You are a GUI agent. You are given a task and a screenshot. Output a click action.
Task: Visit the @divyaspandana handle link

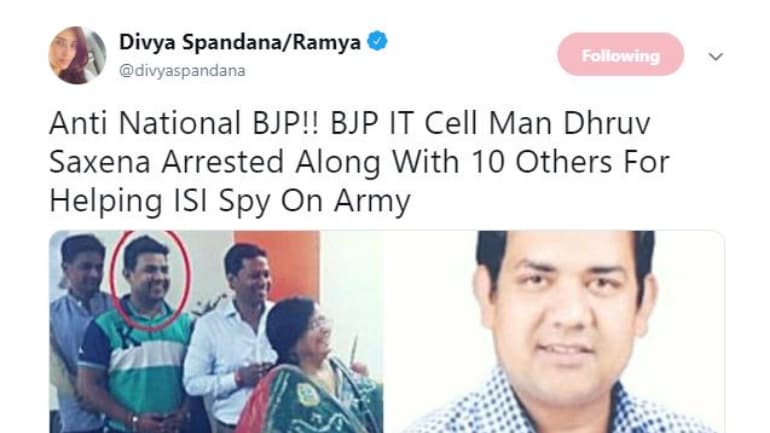(182, 71)
